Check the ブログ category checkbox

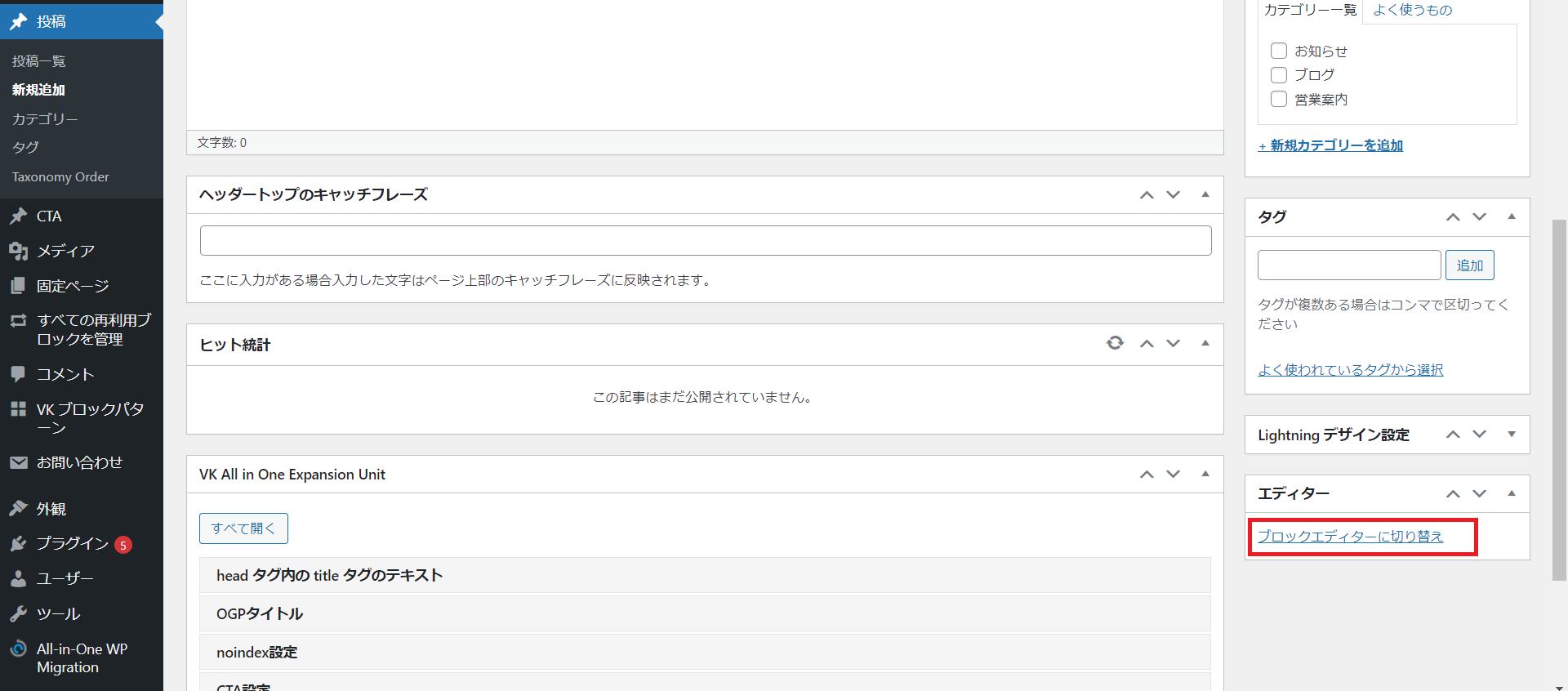(1279, 75)
